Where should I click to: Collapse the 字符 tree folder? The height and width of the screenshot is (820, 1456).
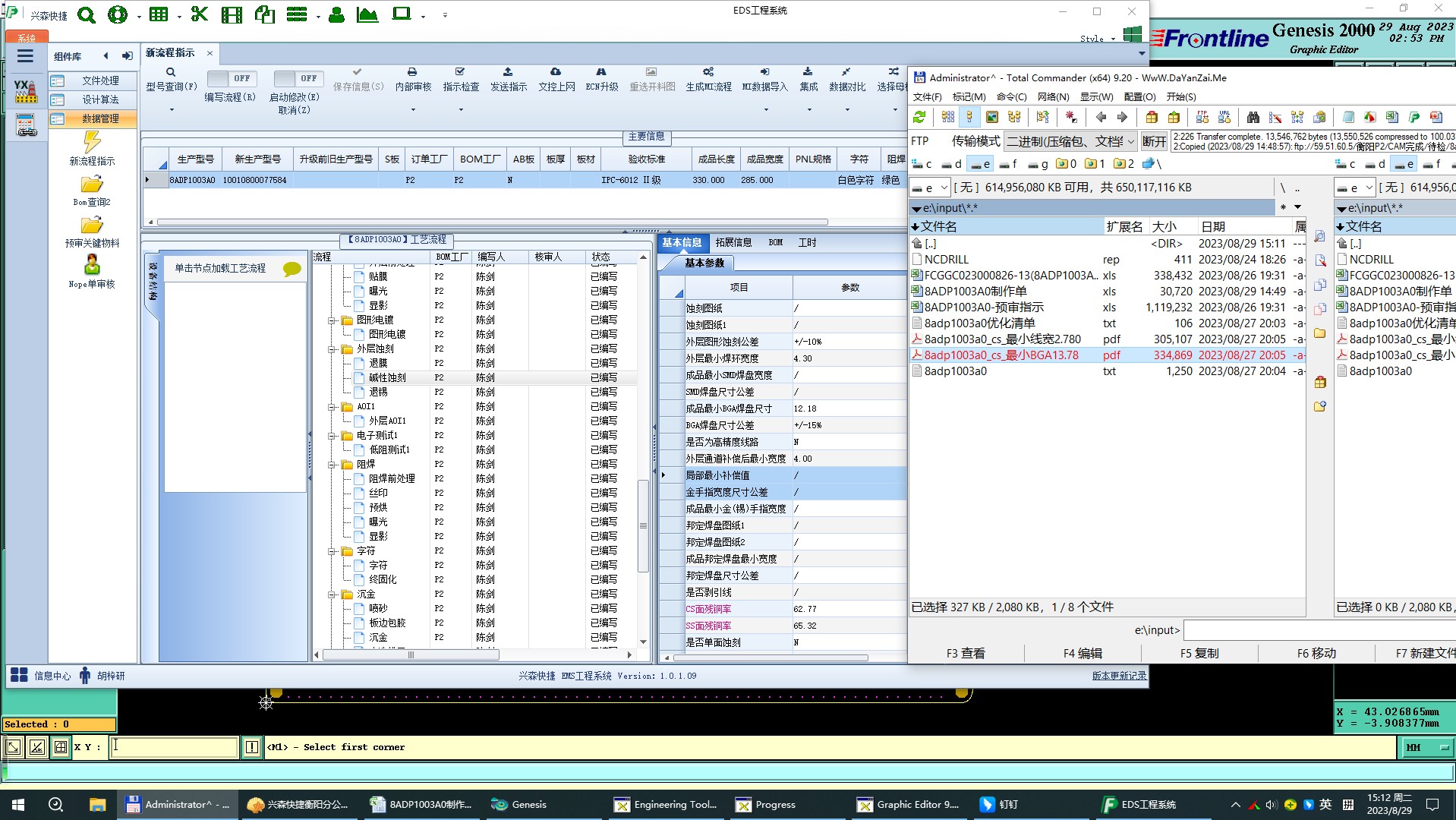click(x=332, y=551)
